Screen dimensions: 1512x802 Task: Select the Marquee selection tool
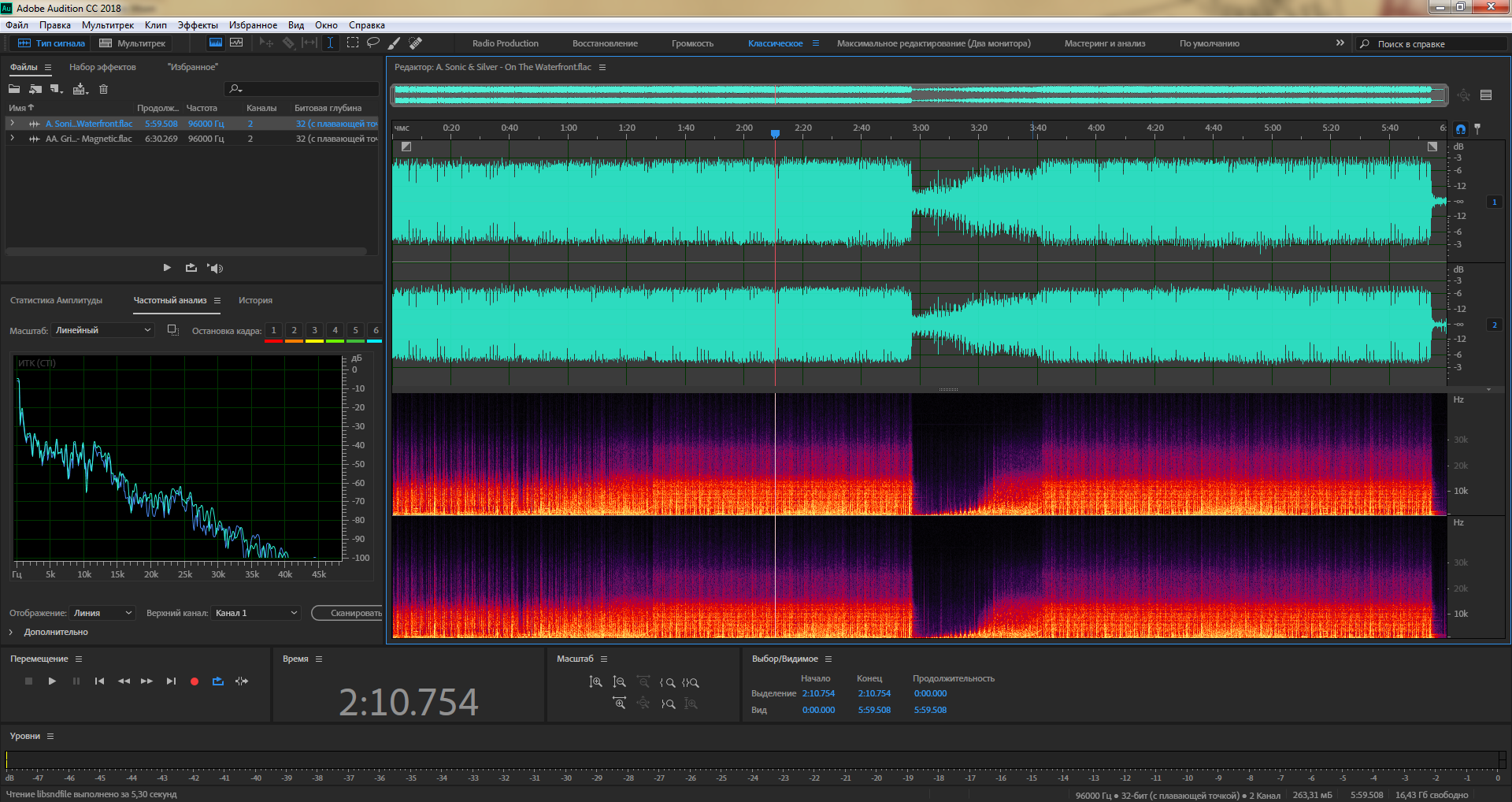coord(353,43)
